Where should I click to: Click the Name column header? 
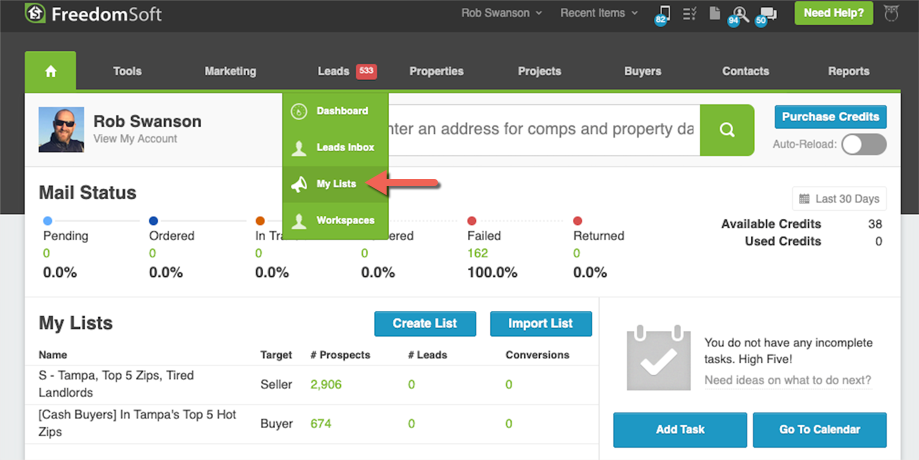(53, 355)
